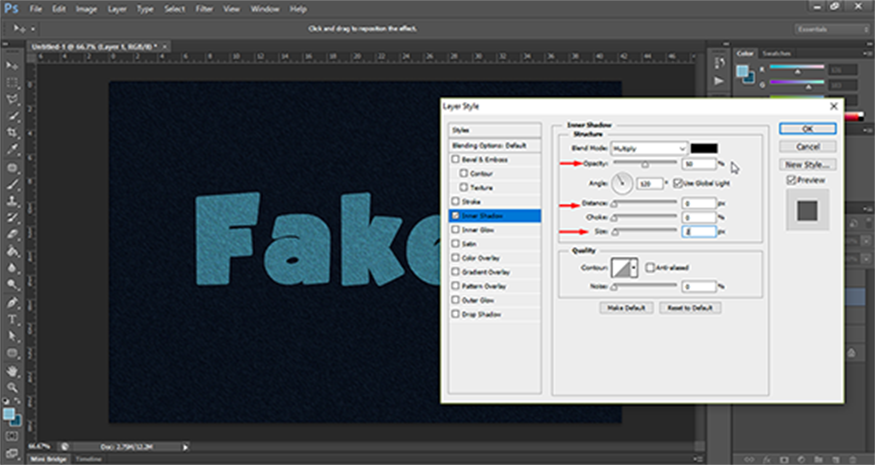Screen dimensions: 875x465
Task: Uncheck the Preview checkbox
Action: coord(792,180)
